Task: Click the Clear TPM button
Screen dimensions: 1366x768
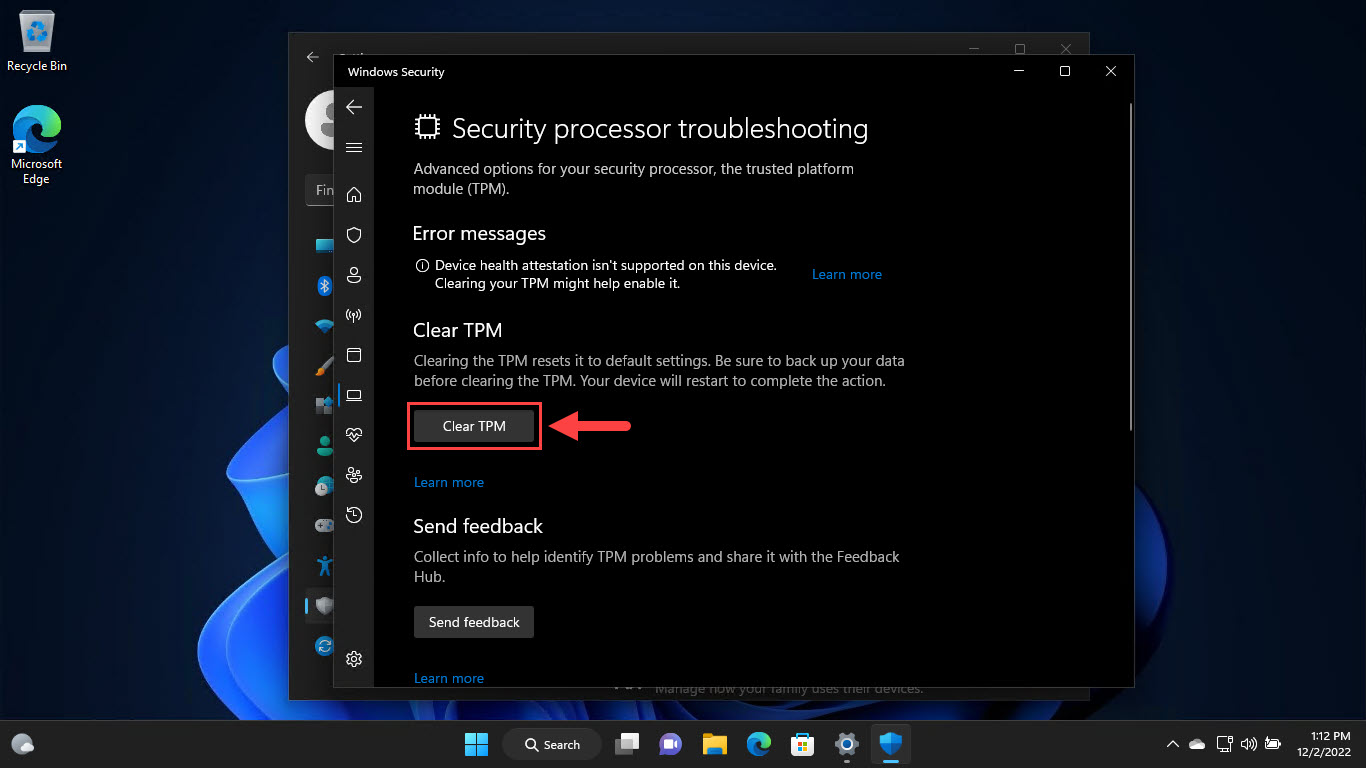Action: 473,426
